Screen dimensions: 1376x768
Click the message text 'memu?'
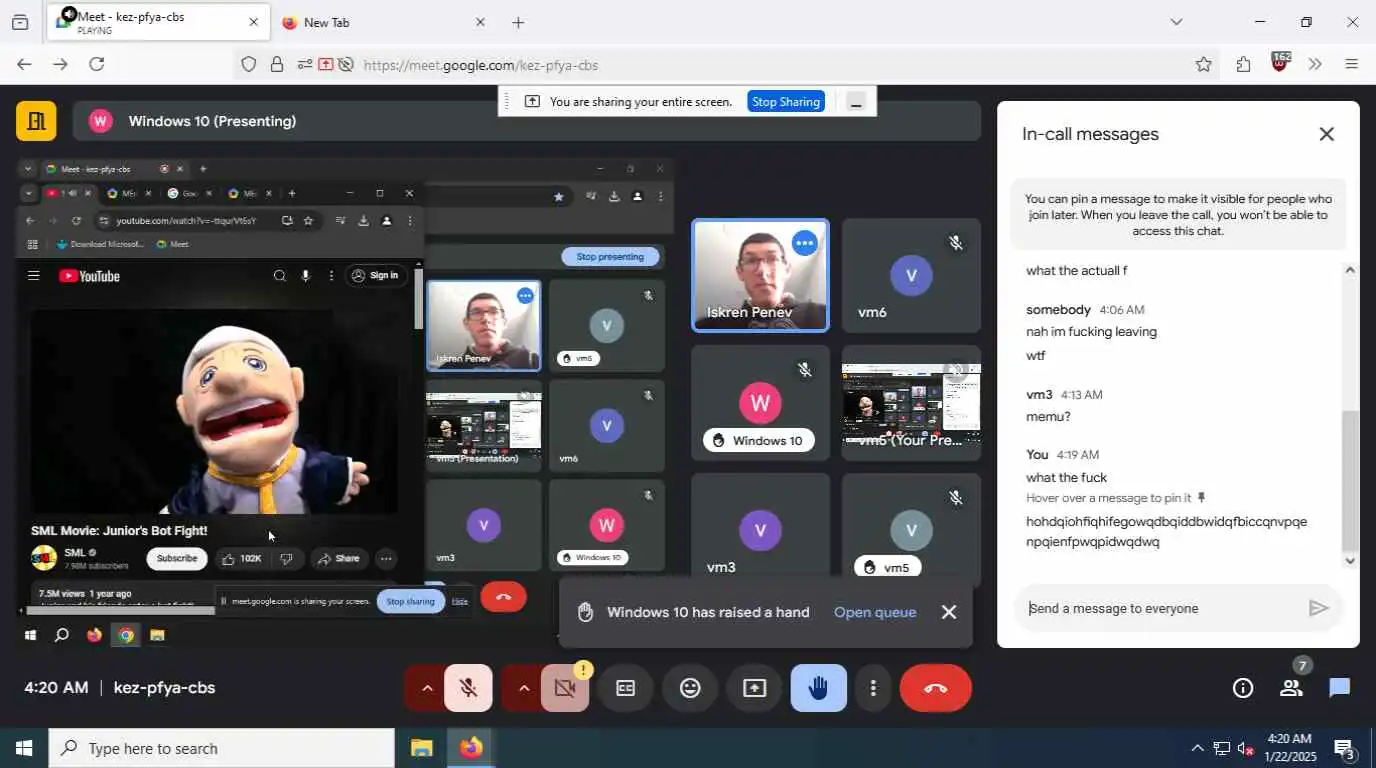tap(1048, 416)
